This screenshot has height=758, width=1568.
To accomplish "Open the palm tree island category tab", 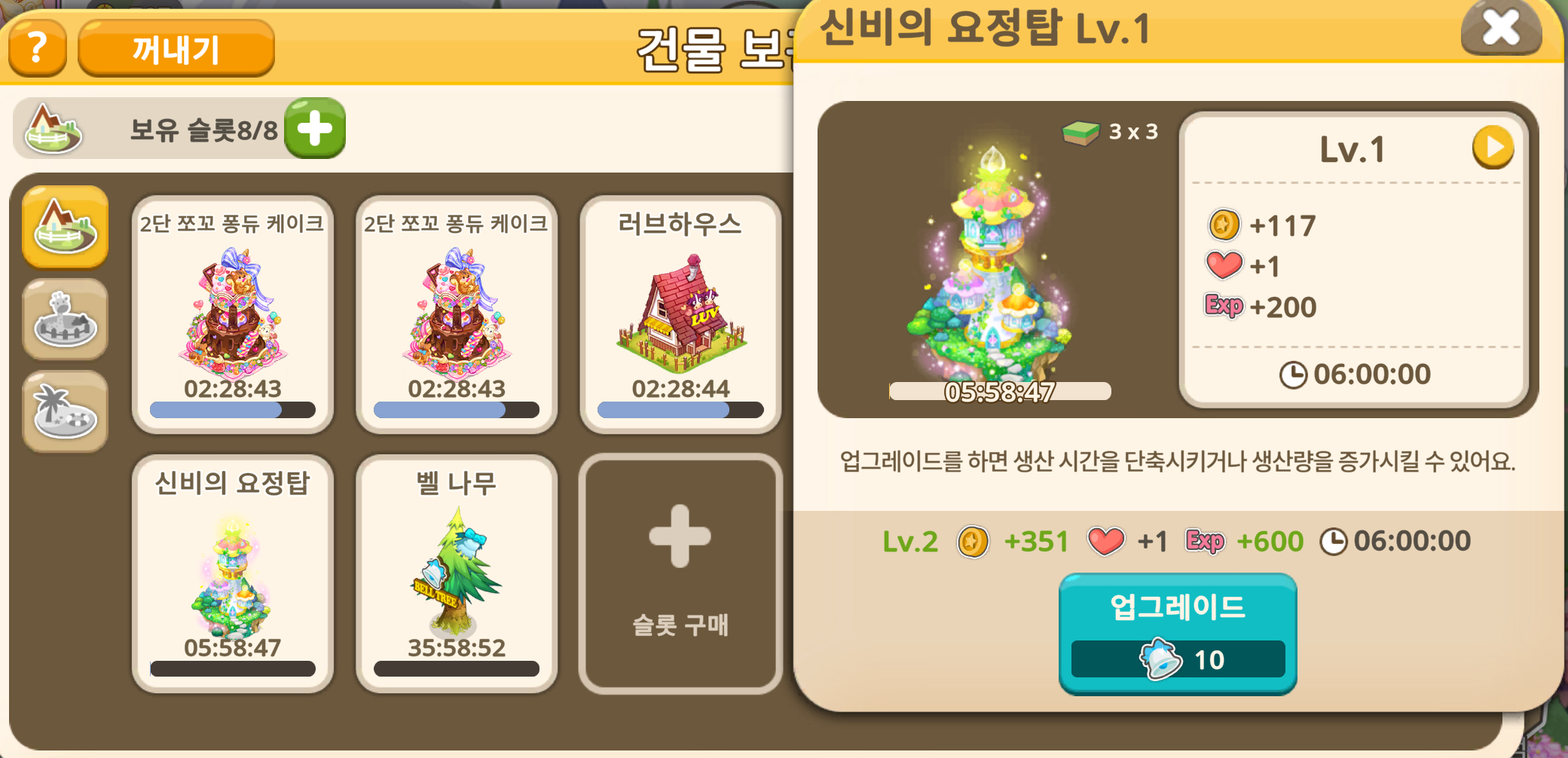I will point(65,411).
